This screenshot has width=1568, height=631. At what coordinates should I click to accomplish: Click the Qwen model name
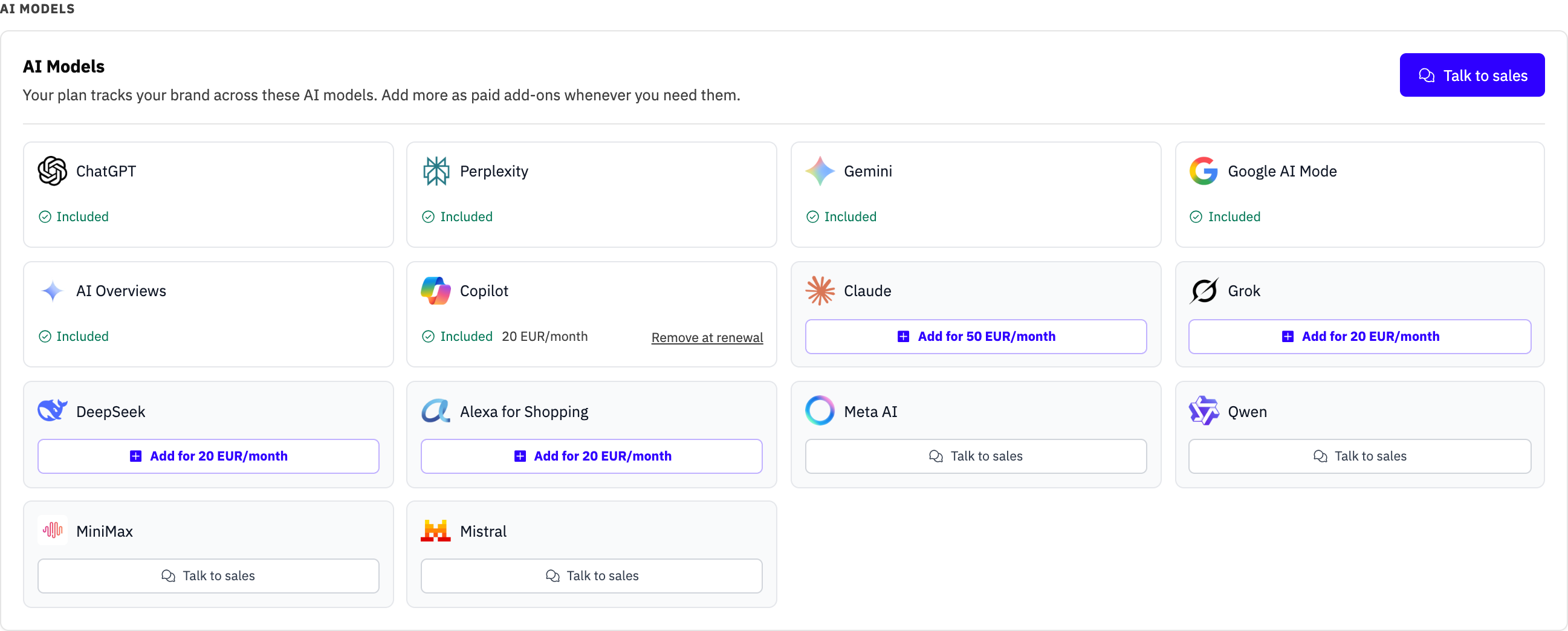[x=1247, y=412]
